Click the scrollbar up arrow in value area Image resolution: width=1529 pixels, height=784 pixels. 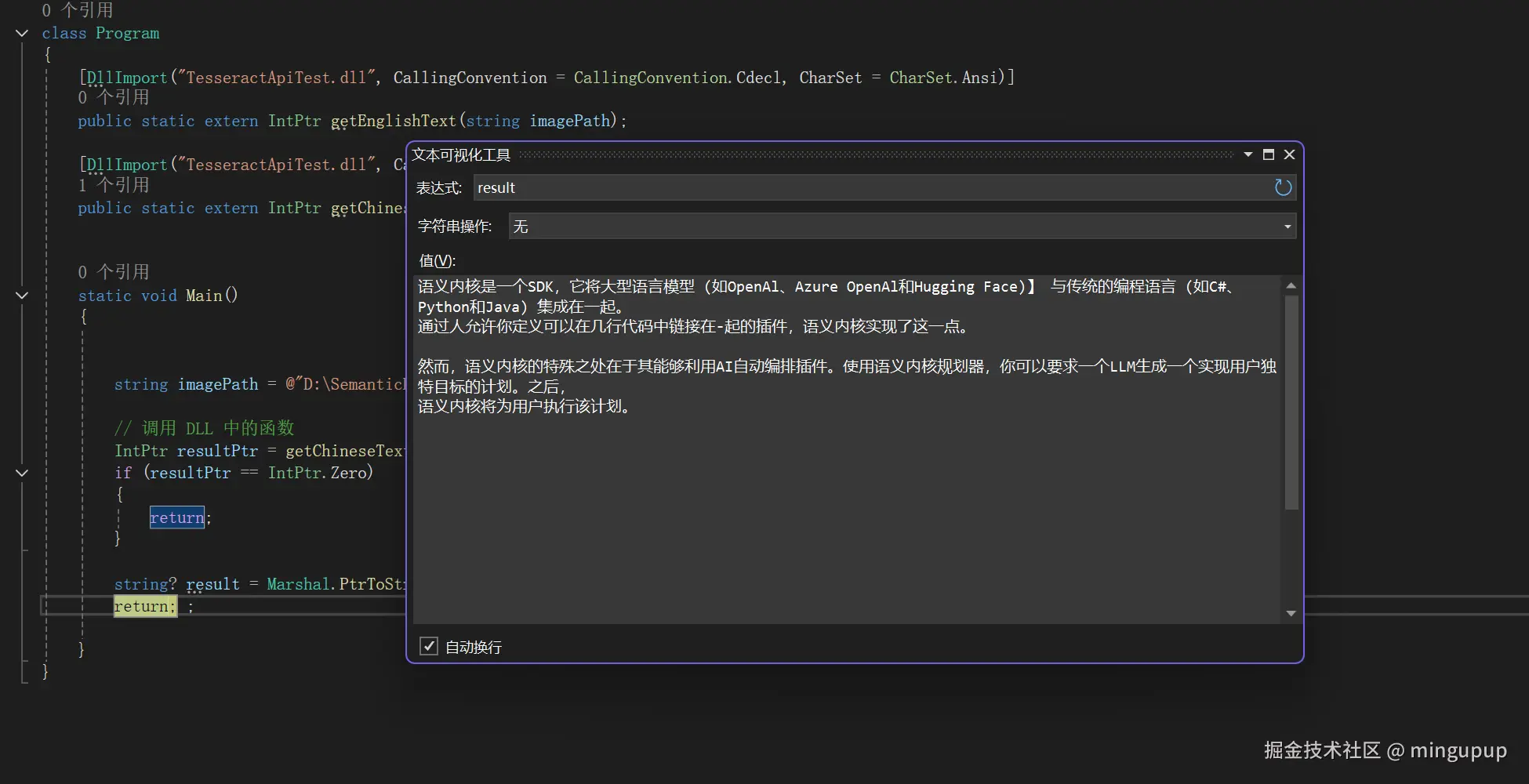[1291, 285]
